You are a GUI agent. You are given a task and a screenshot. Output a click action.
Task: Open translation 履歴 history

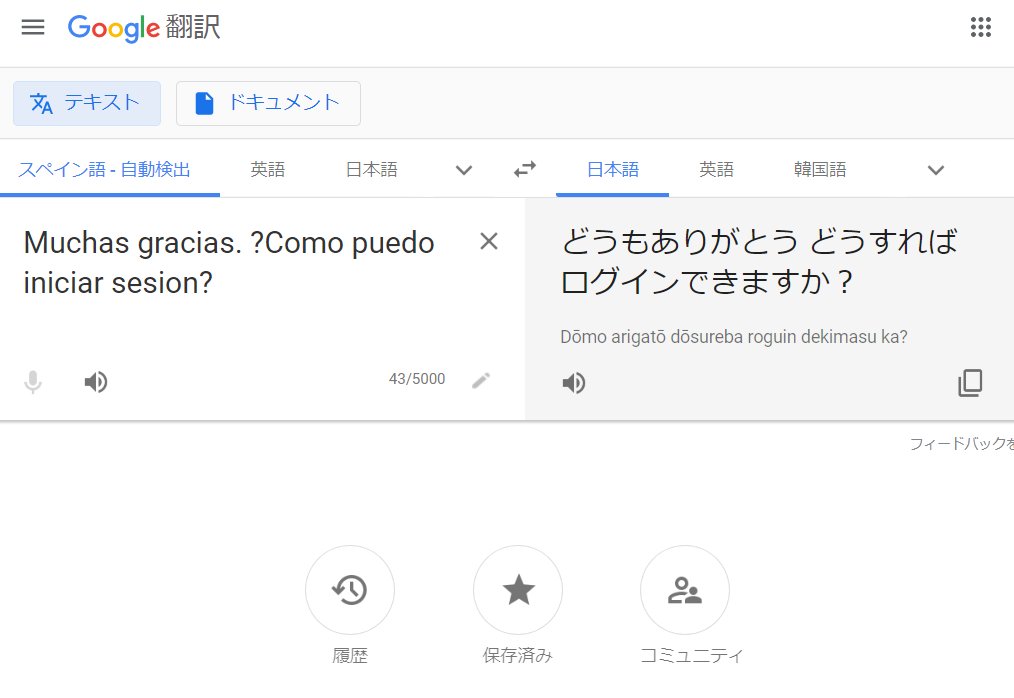pyautogui.click(x=350, y=590)
